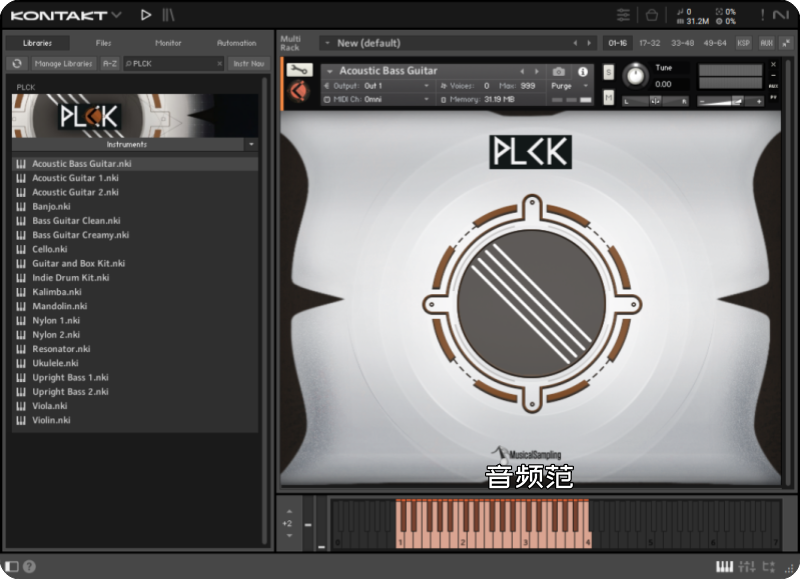
Task: Toggle the A-Z library sort button
Action: click(110, 64)
